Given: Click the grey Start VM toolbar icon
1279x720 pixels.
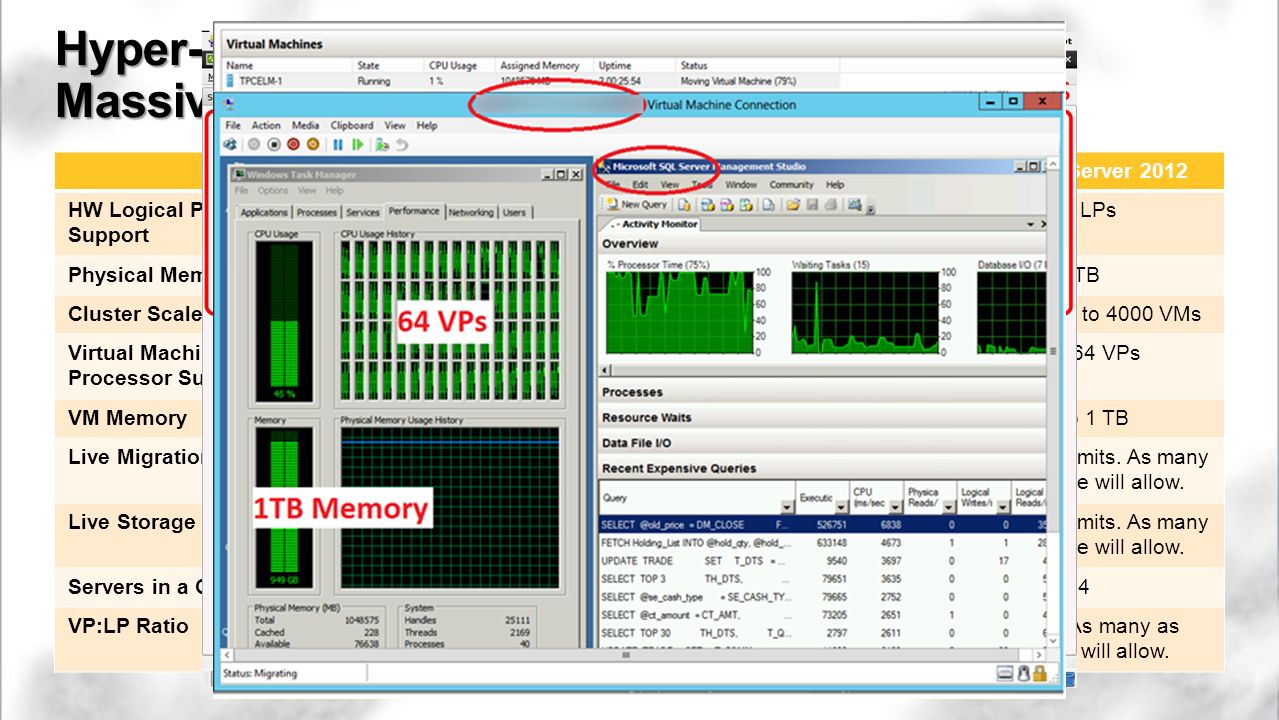Looking at the screenshot, I should tap(254, 144).
